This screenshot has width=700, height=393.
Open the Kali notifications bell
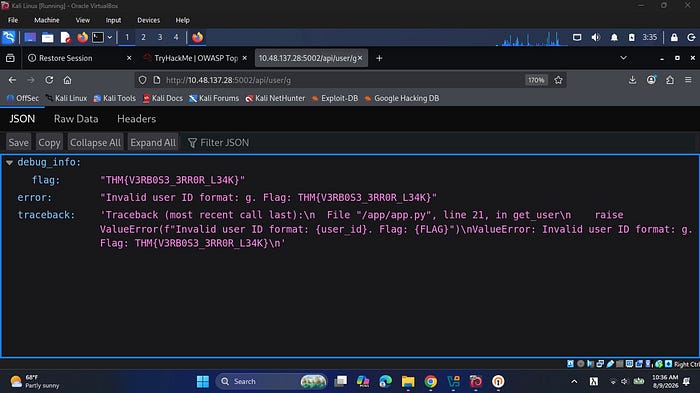point(614,38)
